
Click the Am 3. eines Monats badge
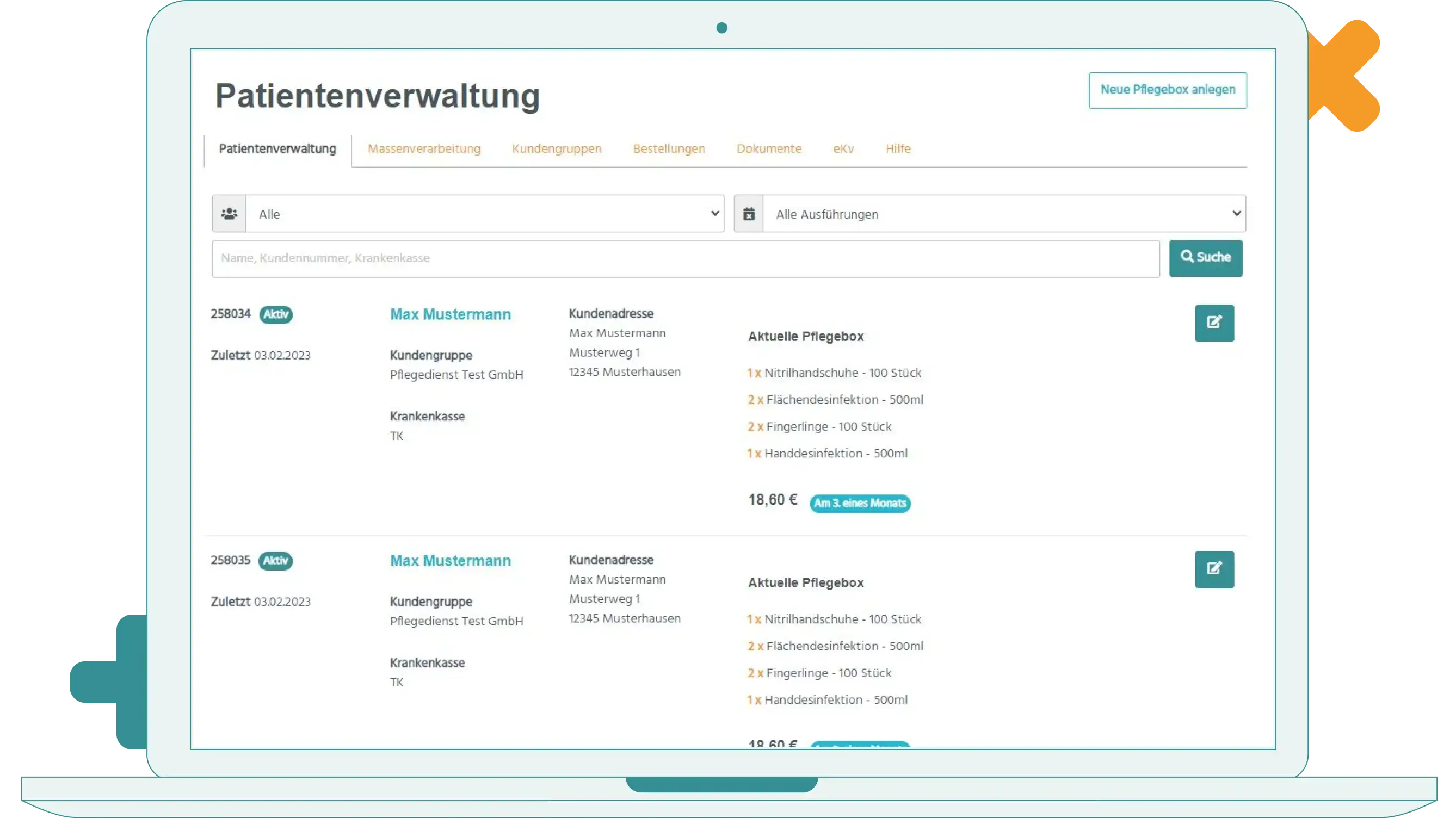(860, 503)
